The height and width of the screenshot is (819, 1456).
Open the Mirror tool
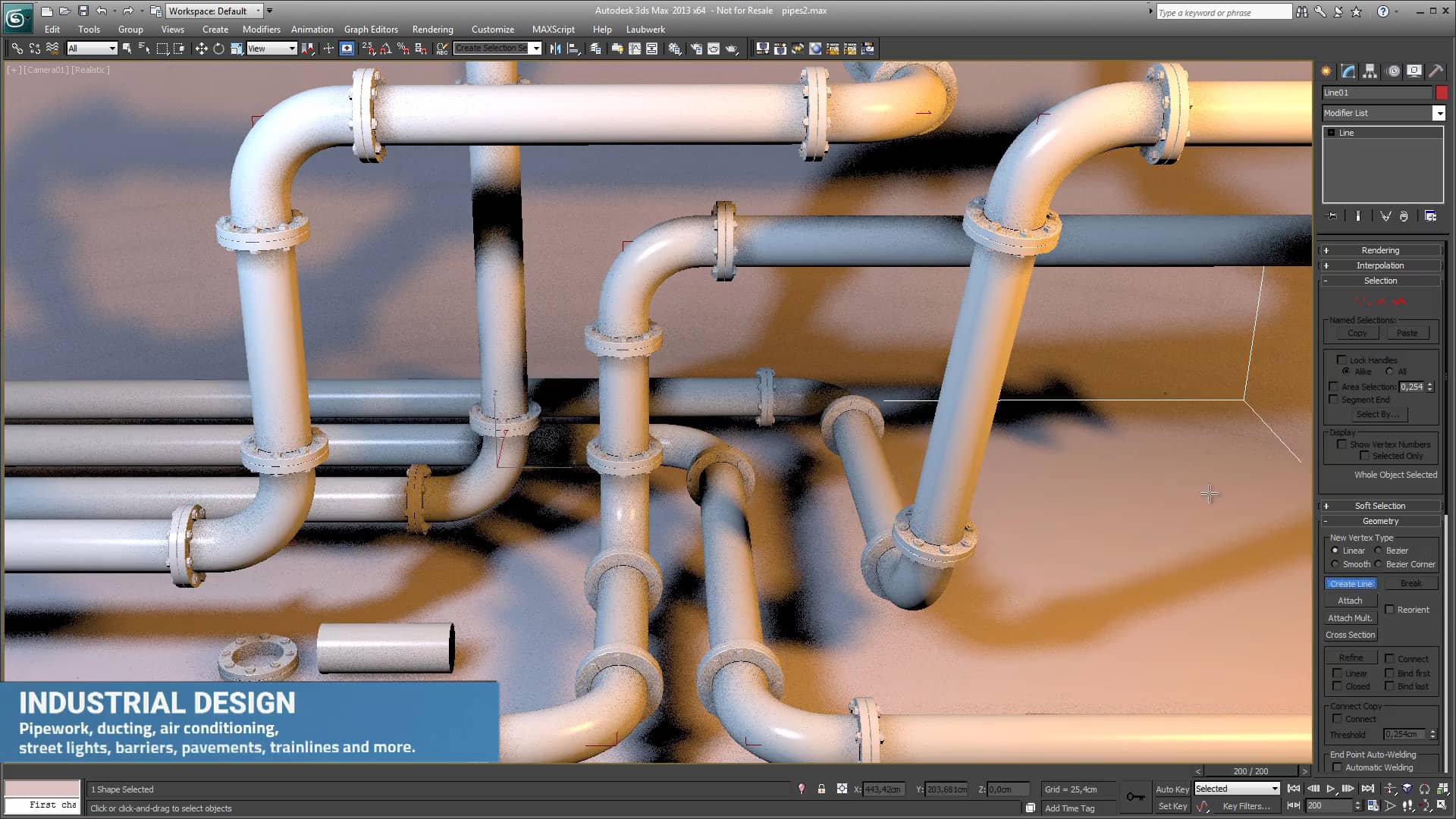click(555, 49)
